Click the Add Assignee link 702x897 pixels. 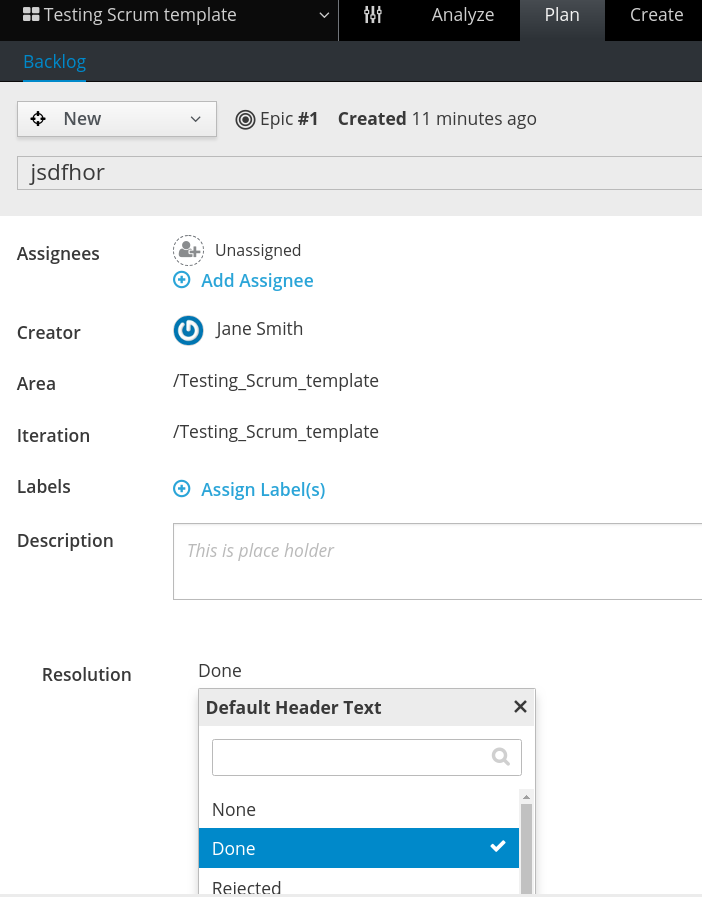tap(257, 281)
